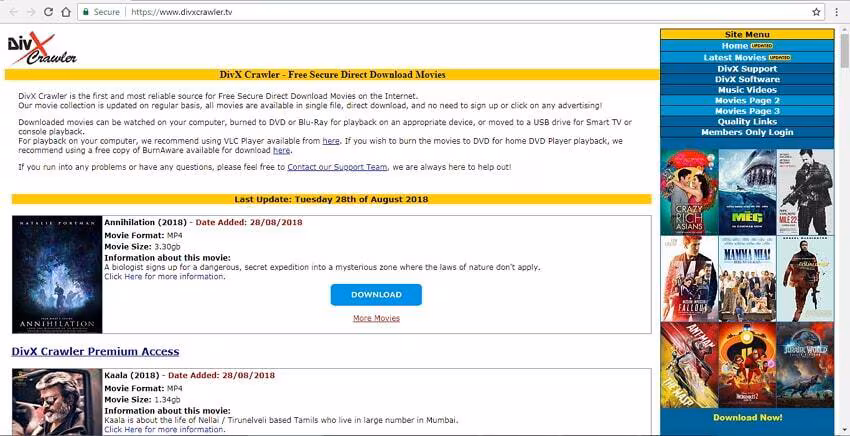Click the Crazy Rich Asians poster
The width and height of the screenshot is (850, 436).
pyautogui.click(x=690, y=192)
